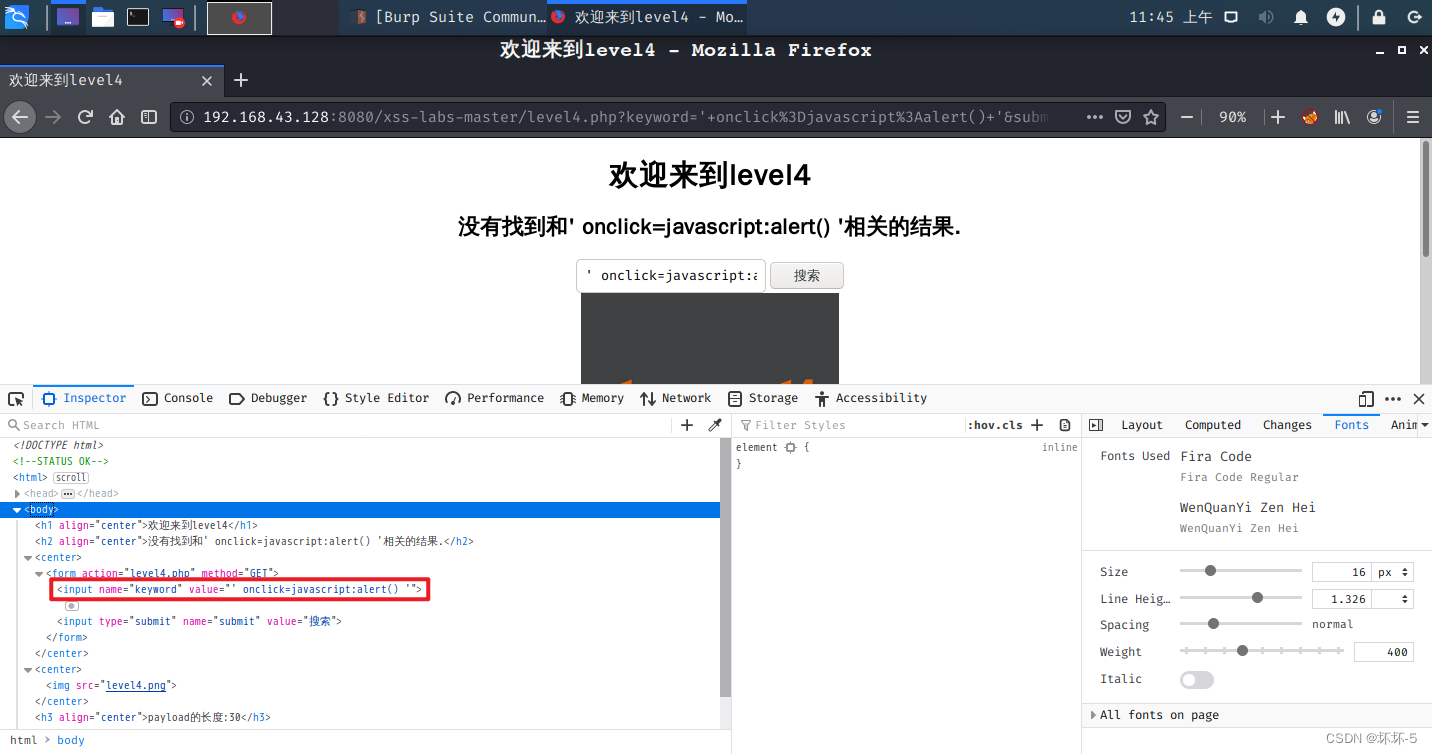Toggle the Italic switch

[1197, 680]
